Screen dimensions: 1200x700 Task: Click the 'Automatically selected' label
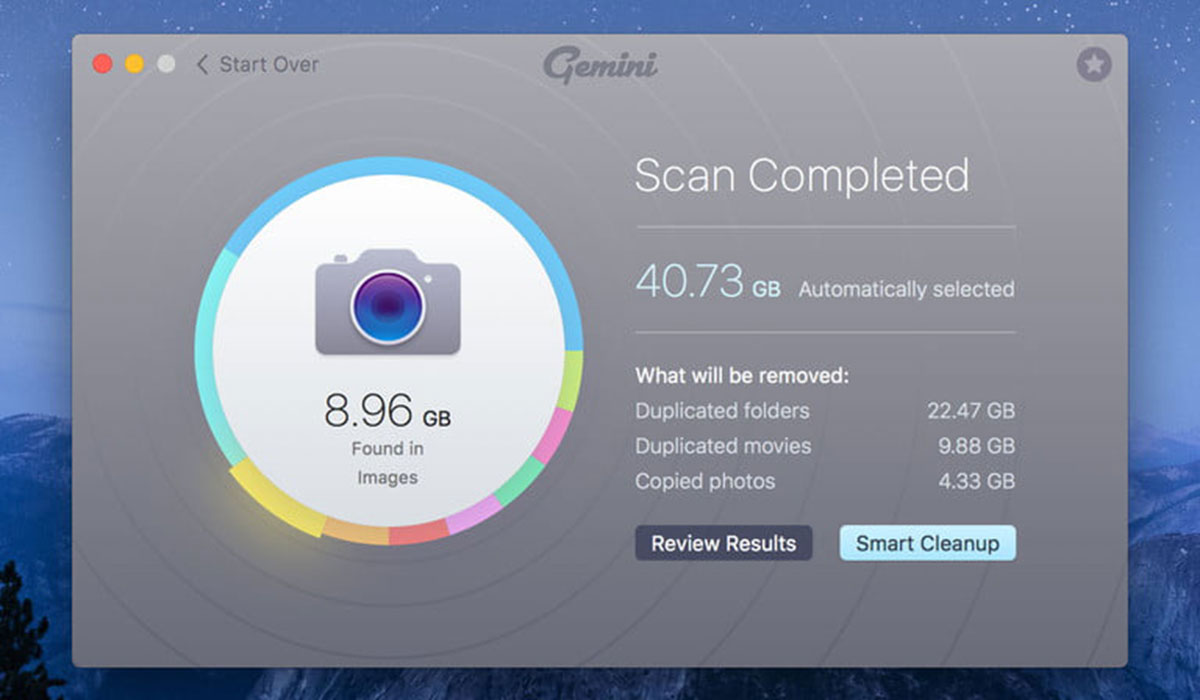tap(906, 290)
